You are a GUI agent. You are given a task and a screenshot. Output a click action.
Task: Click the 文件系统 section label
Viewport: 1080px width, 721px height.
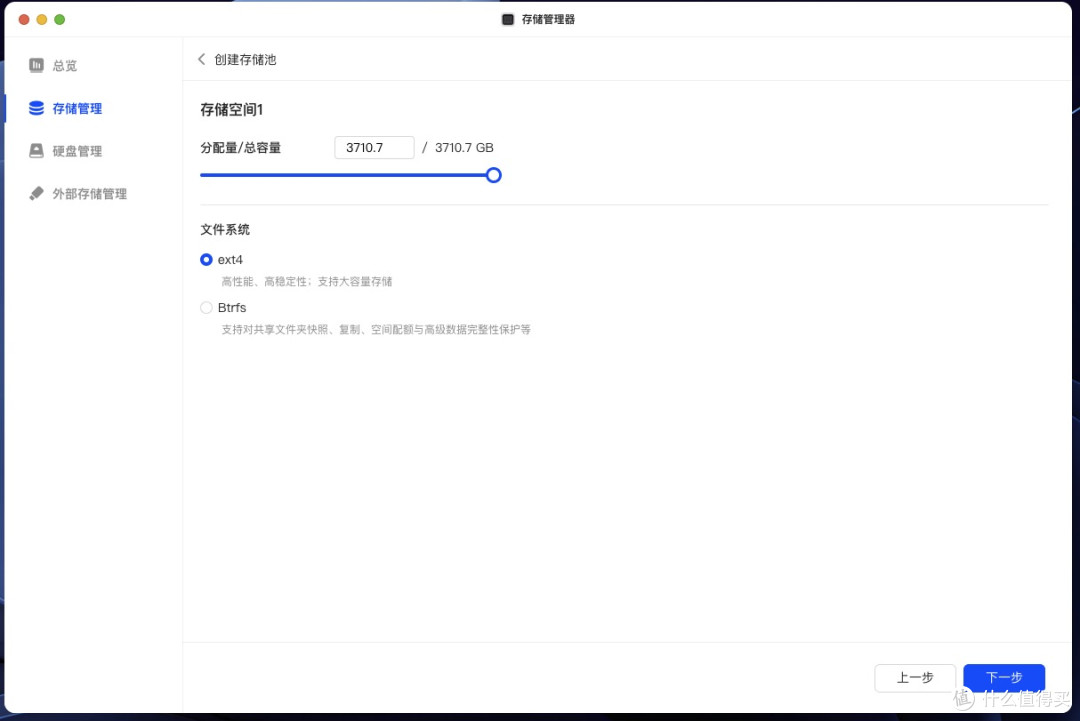[x=225, y=229]
